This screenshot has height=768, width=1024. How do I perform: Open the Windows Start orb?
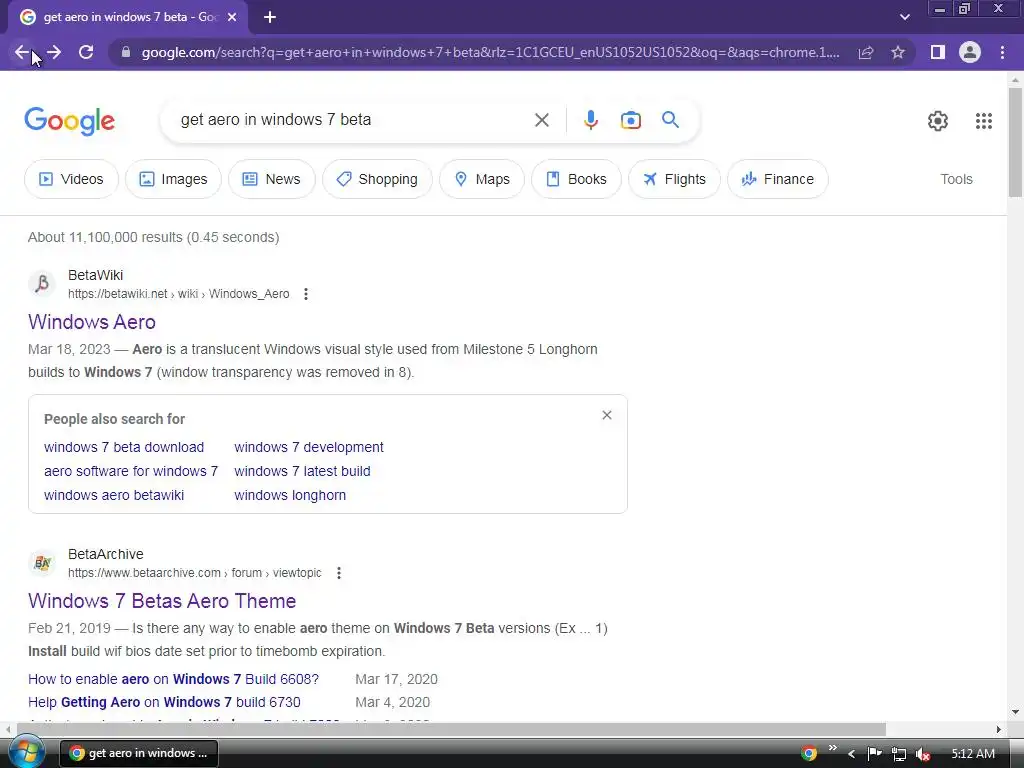[26, 754]
